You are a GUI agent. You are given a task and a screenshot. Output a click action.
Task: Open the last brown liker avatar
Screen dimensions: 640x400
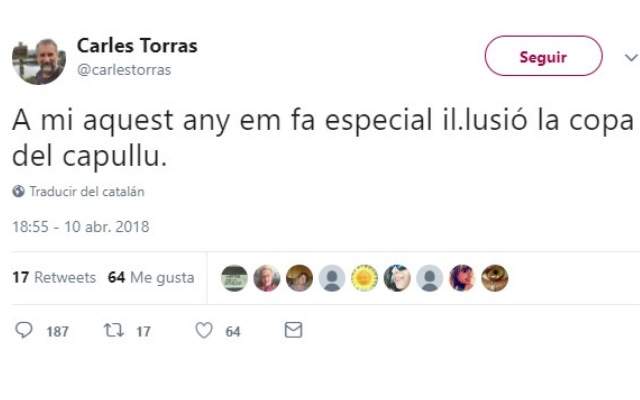click(x=494, y=278)
